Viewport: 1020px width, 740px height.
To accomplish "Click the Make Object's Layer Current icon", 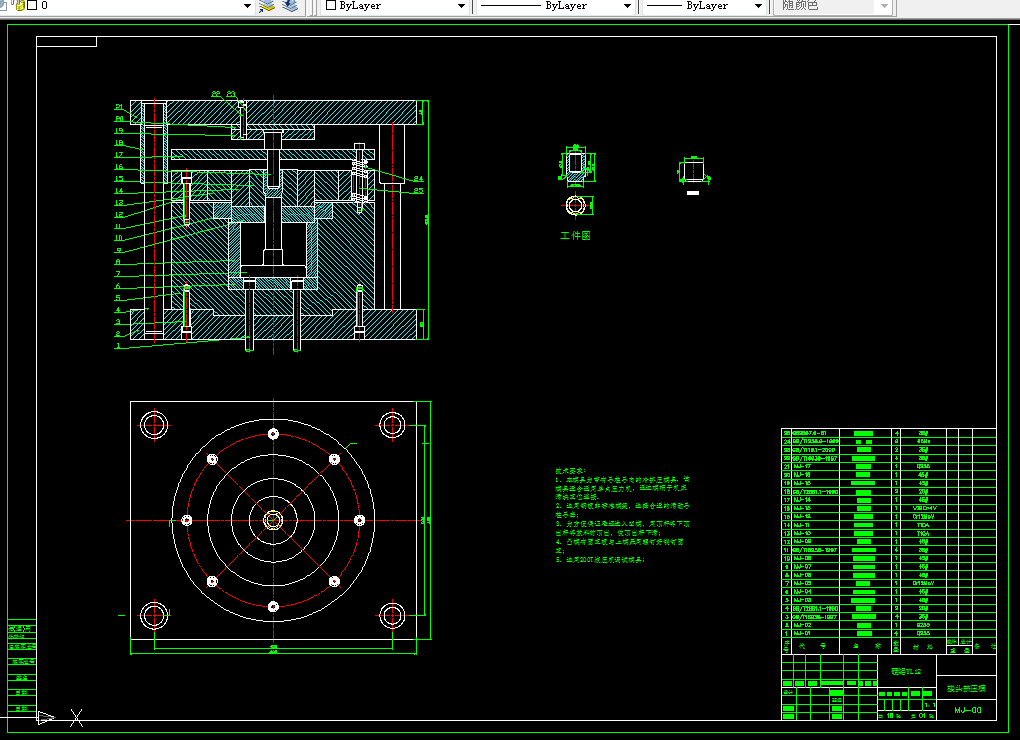I will (x=267, y=6).
